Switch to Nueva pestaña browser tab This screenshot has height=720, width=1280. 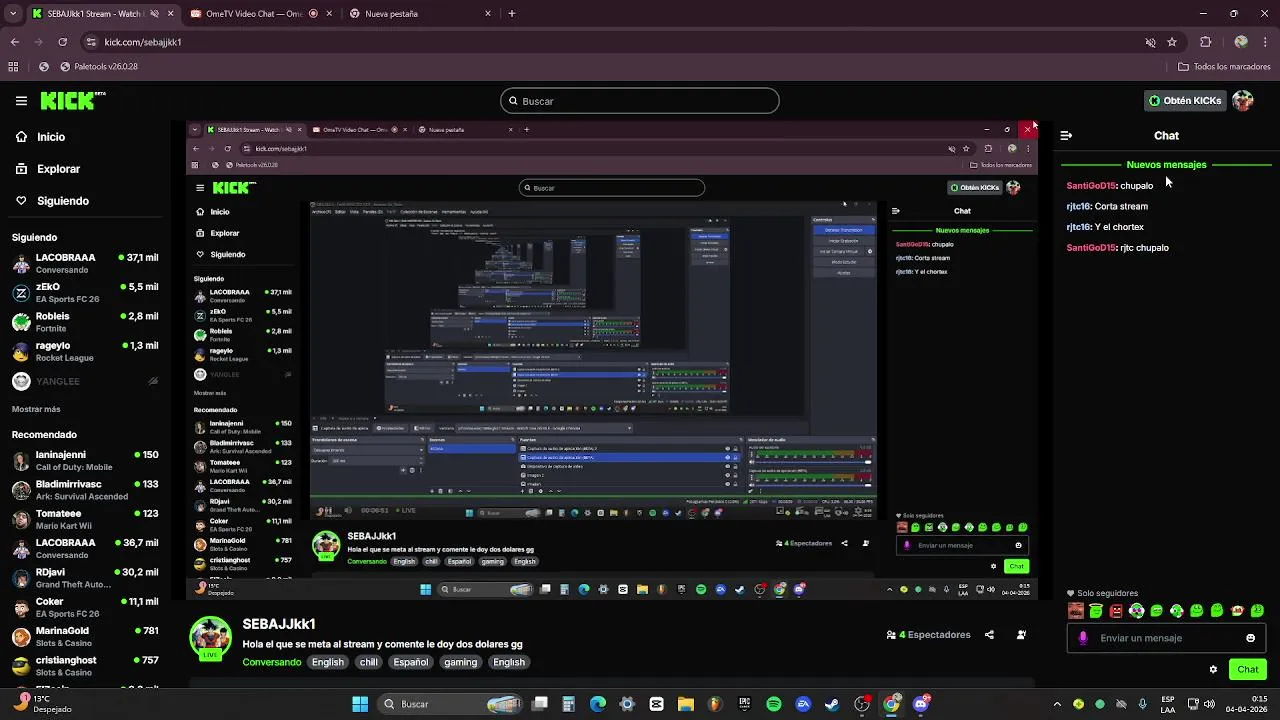(420, 14)
